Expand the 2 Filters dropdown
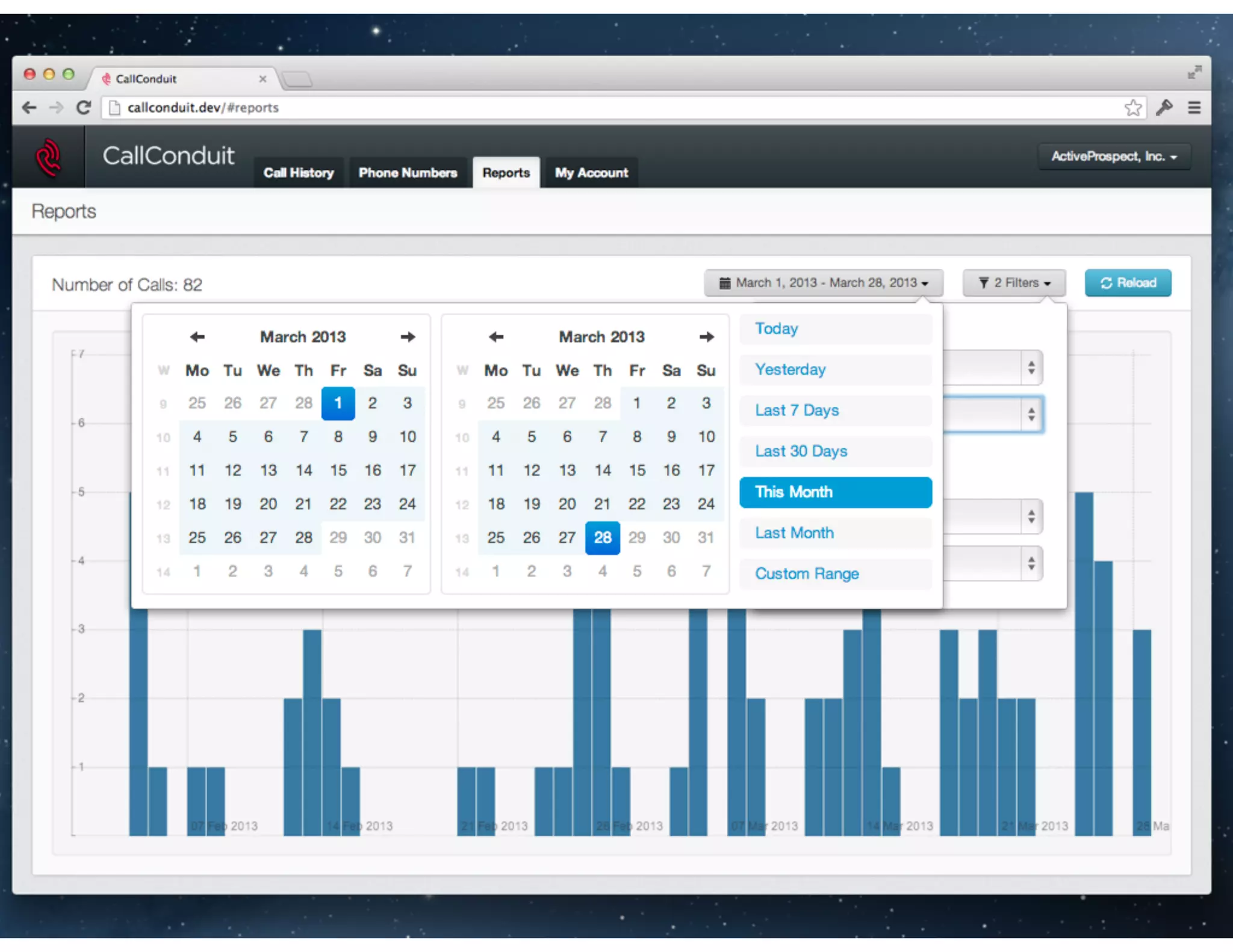Viewport: 1233px width, 952px height. click(1014, 283)
